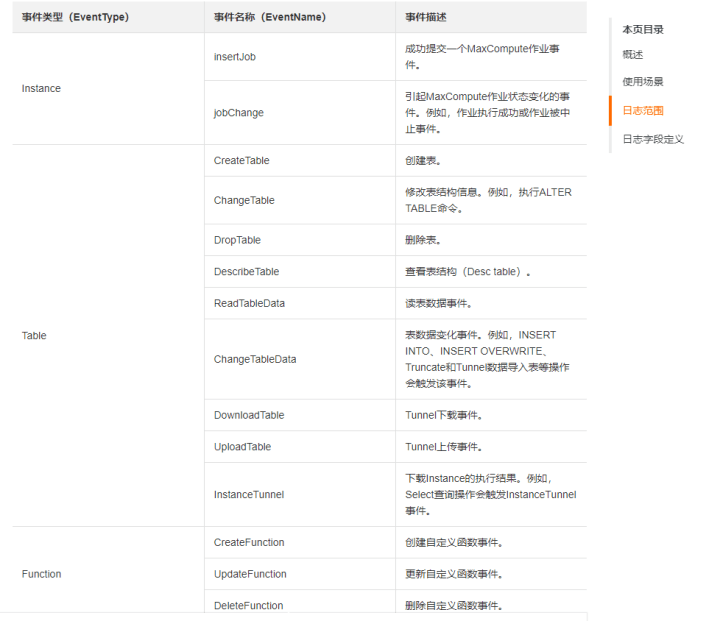Select the UpdateFunction event name
720x621 pixels.
pos(250,574)
